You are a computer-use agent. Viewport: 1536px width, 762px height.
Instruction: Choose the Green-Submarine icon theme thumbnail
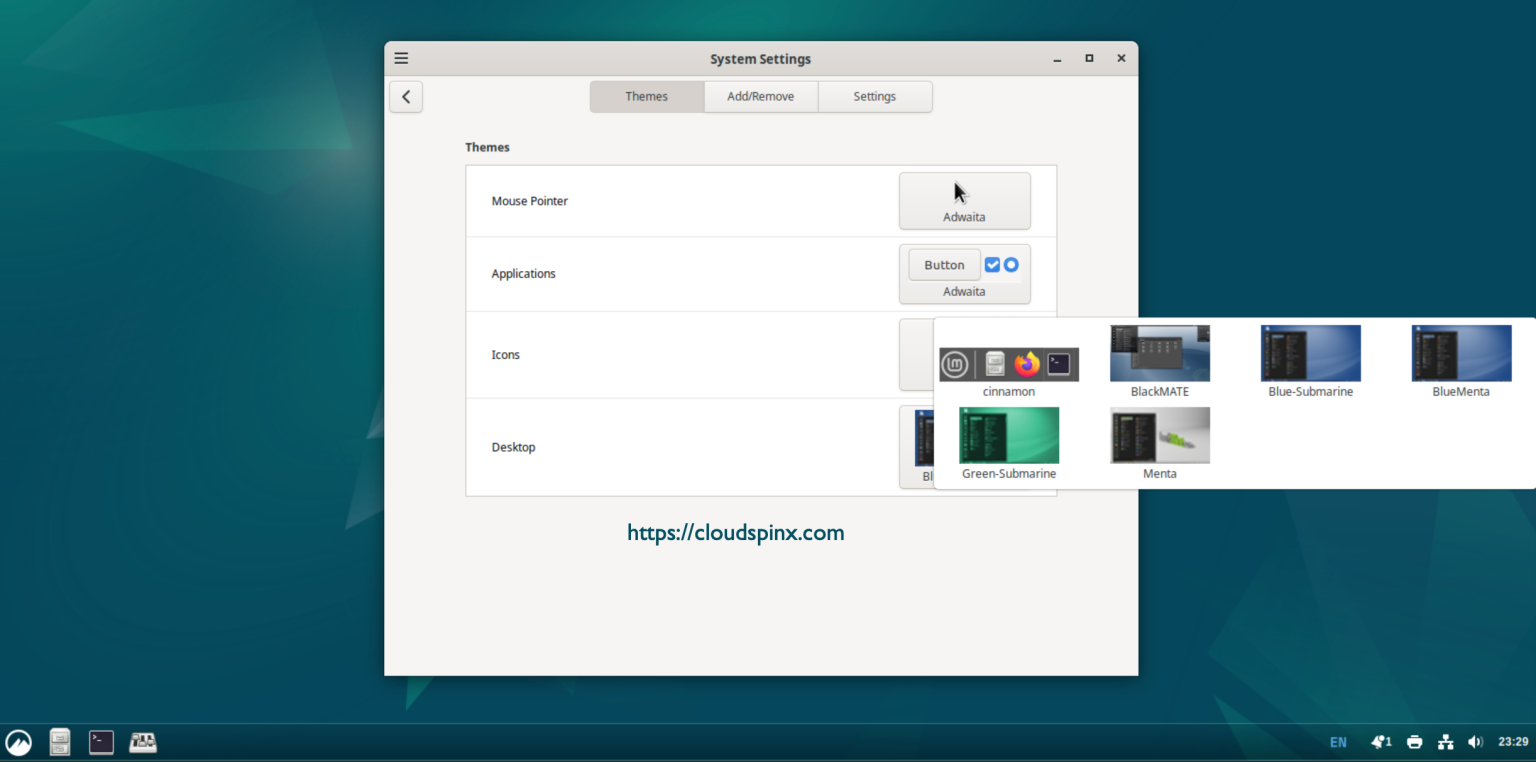coord(1008,436)
